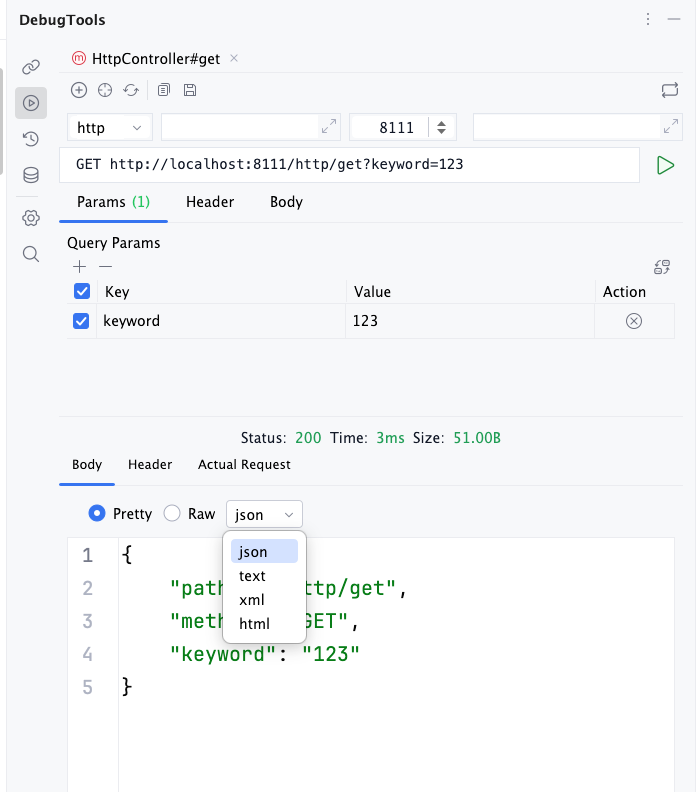Choose text in the format list
Screen dimensions: 696x792
pyautogui.click(x=264, y=575)
